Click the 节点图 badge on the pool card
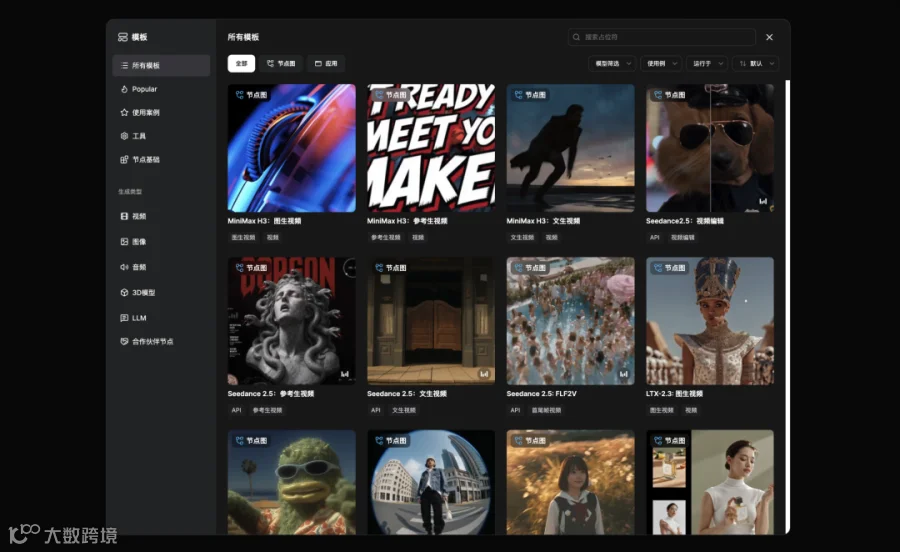The width and height of the screenshot is (900, 552). point(530,268)
